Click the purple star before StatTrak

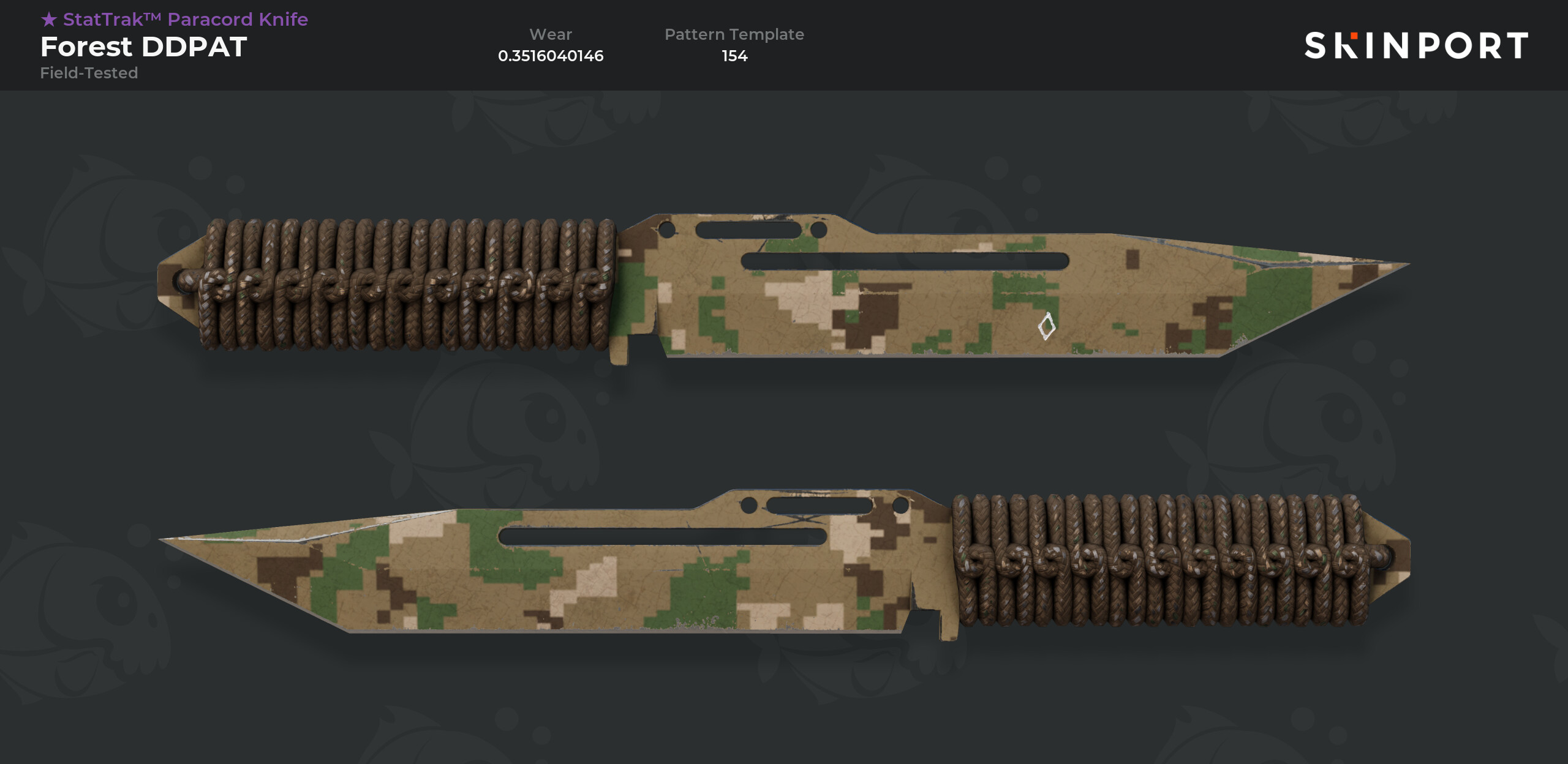pos(49,20)
